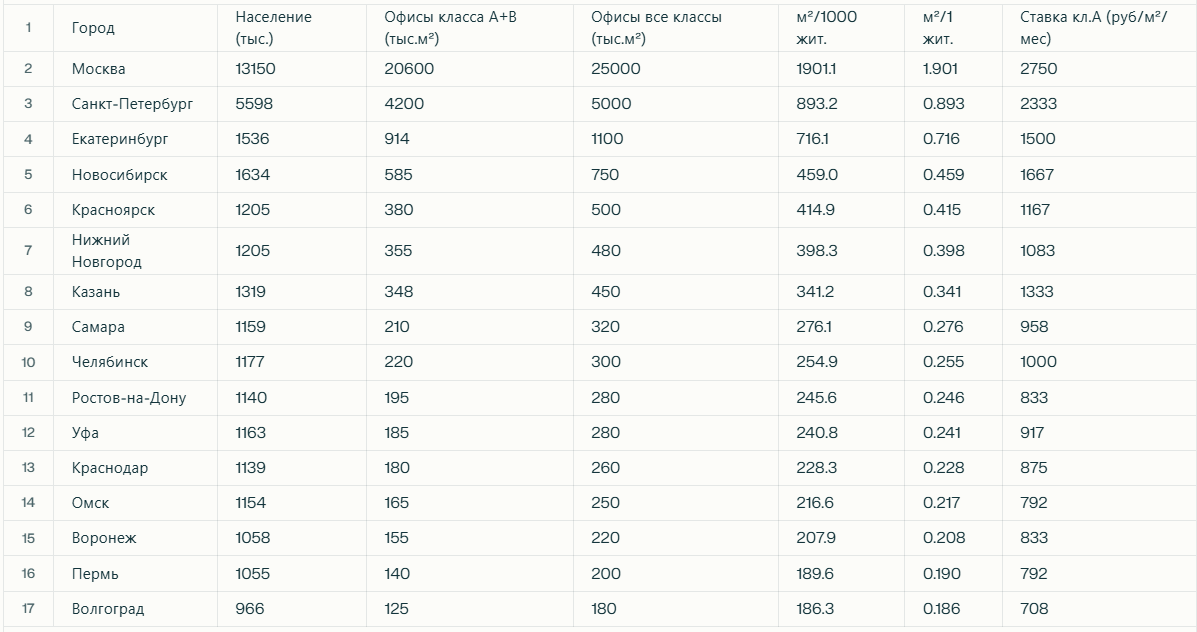Click the Екатеринбург cell
This screenshot has height=632, width=1197.
[x=135, y=139]
